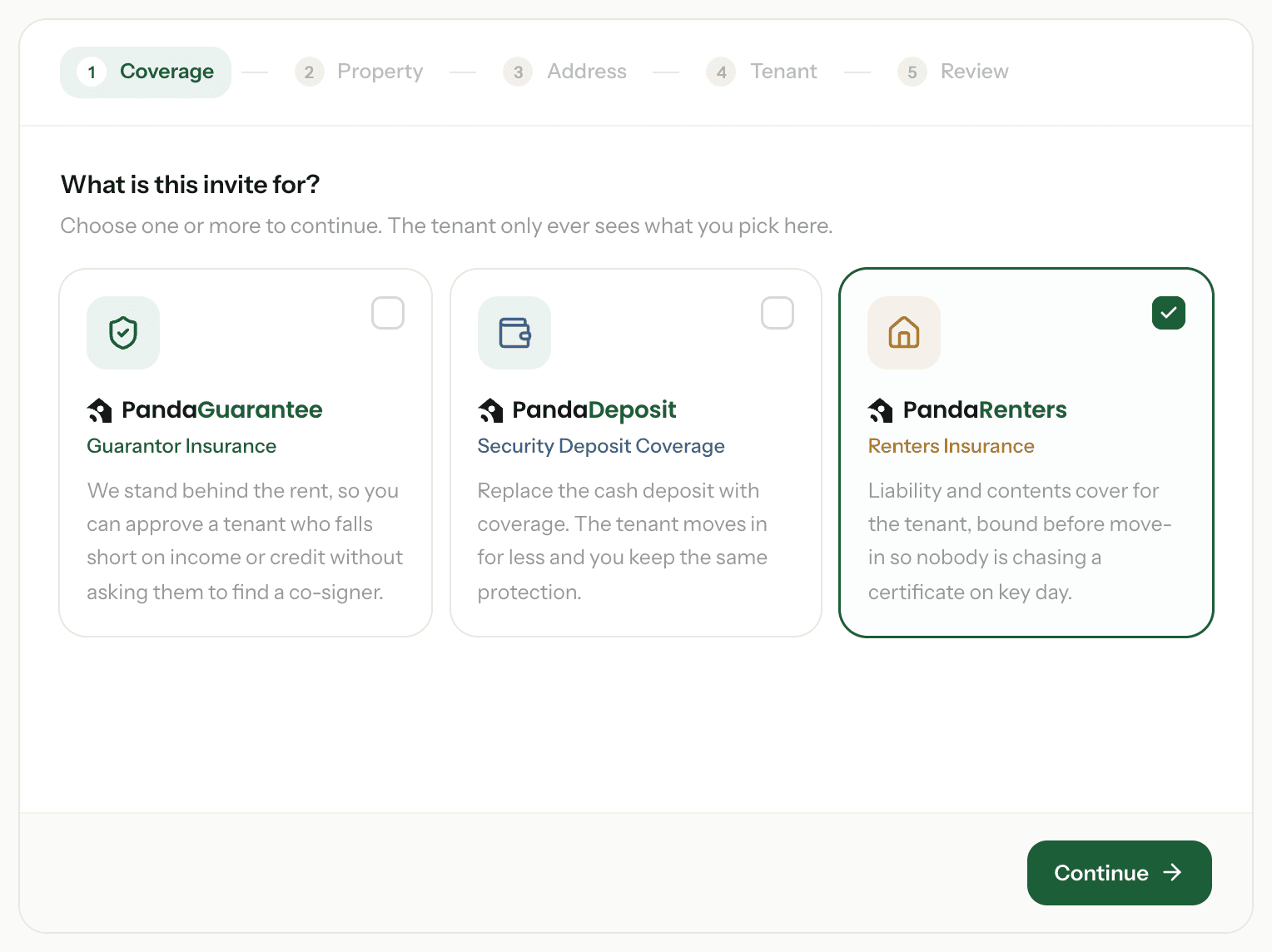This screenshot has width=1272, height=952.
Task: Enable the PandaGuarantee checkbox
Action: click(388, 313)
